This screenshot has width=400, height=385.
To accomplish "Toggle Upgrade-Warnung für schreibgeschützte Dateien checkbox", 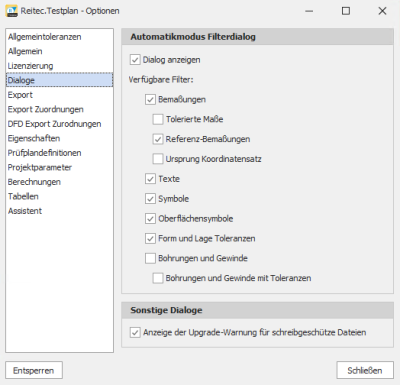I will tap(135, 333).
